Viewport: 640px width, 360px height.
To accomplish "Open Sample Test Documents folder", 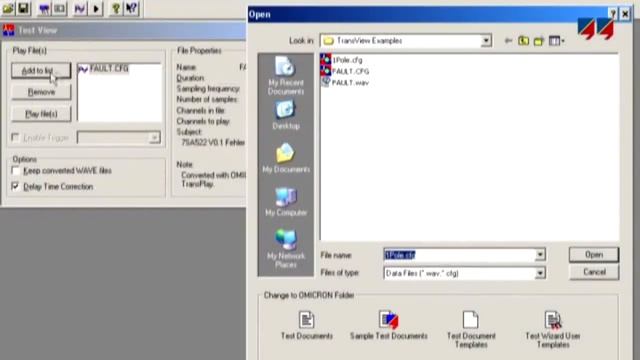I will point(389,326).
